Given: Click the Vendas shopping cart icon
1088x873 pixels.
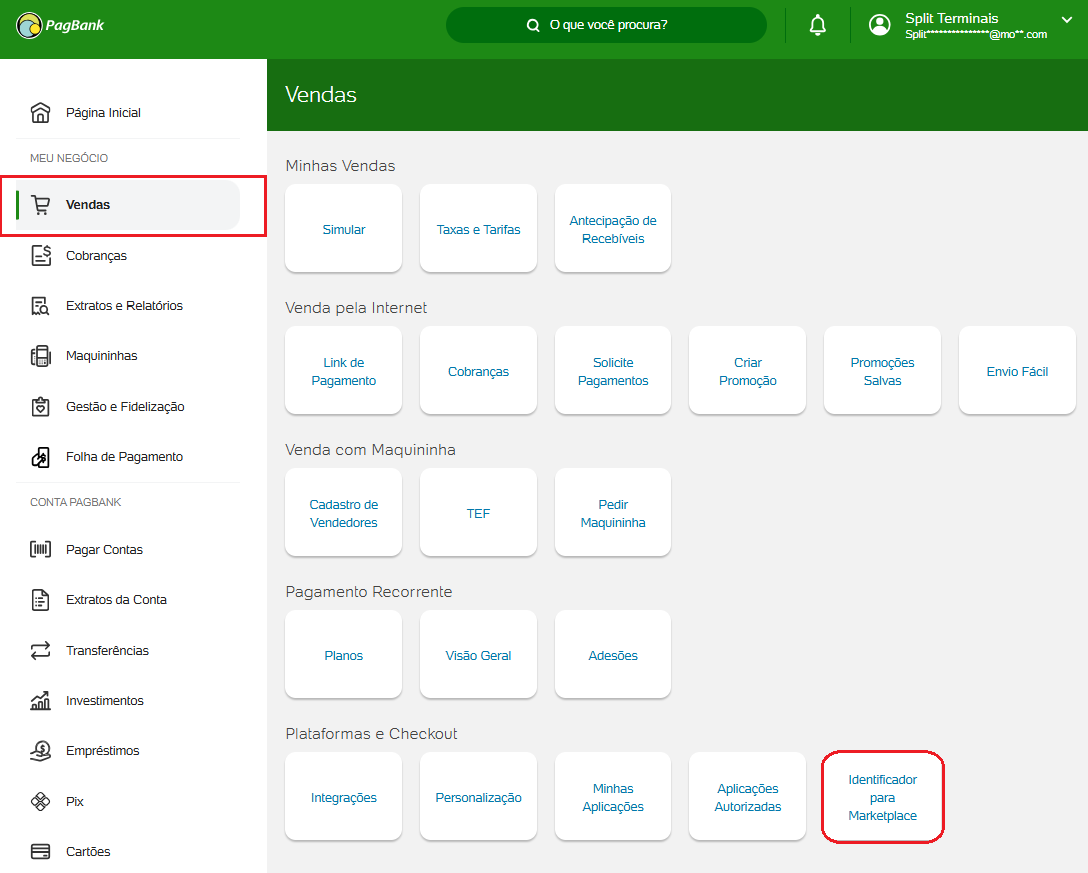Looking at the screenshot, I should point(40,205).
